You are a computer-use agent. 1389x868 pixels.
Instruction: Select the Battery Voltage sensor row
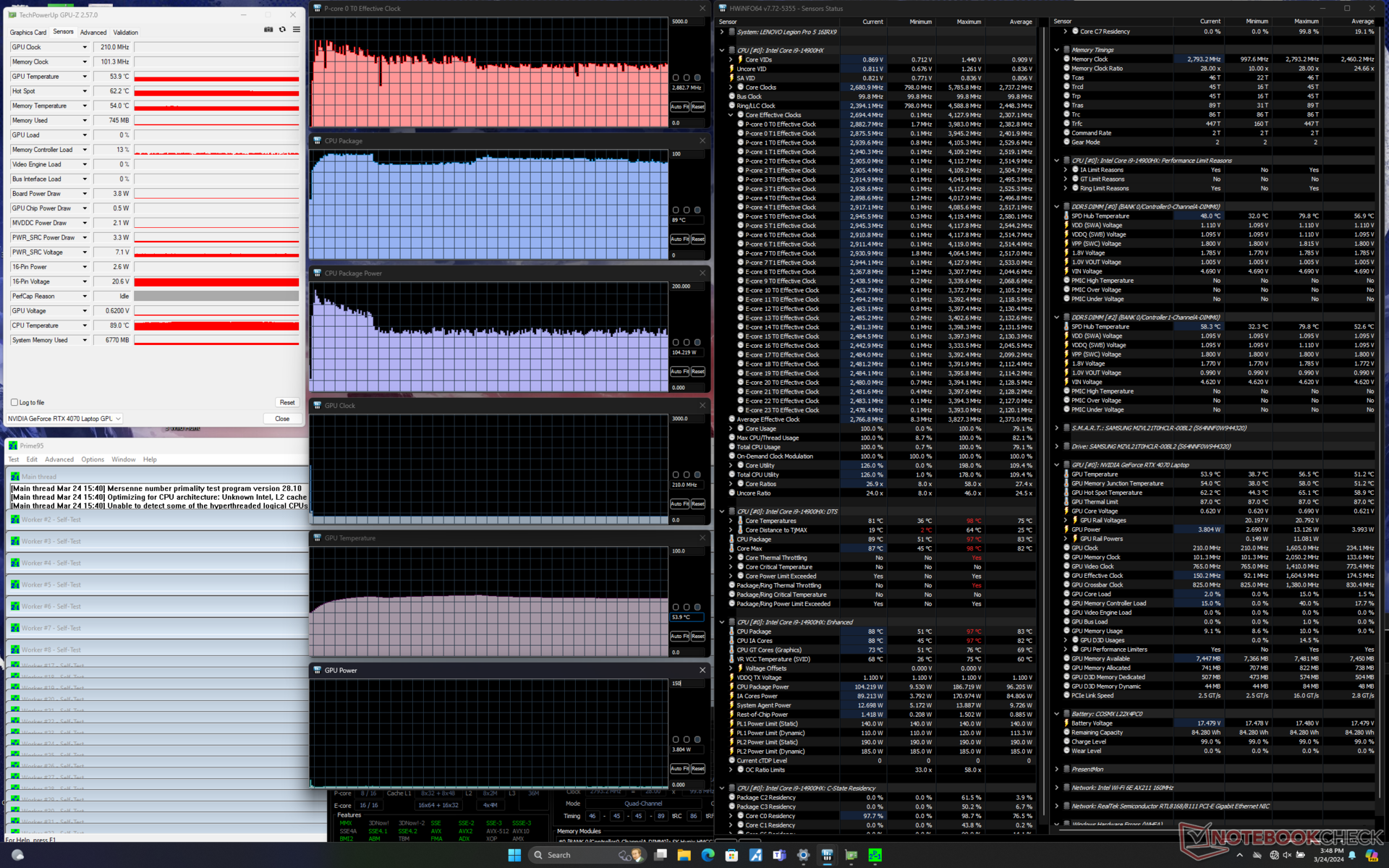pos(1216,723)
